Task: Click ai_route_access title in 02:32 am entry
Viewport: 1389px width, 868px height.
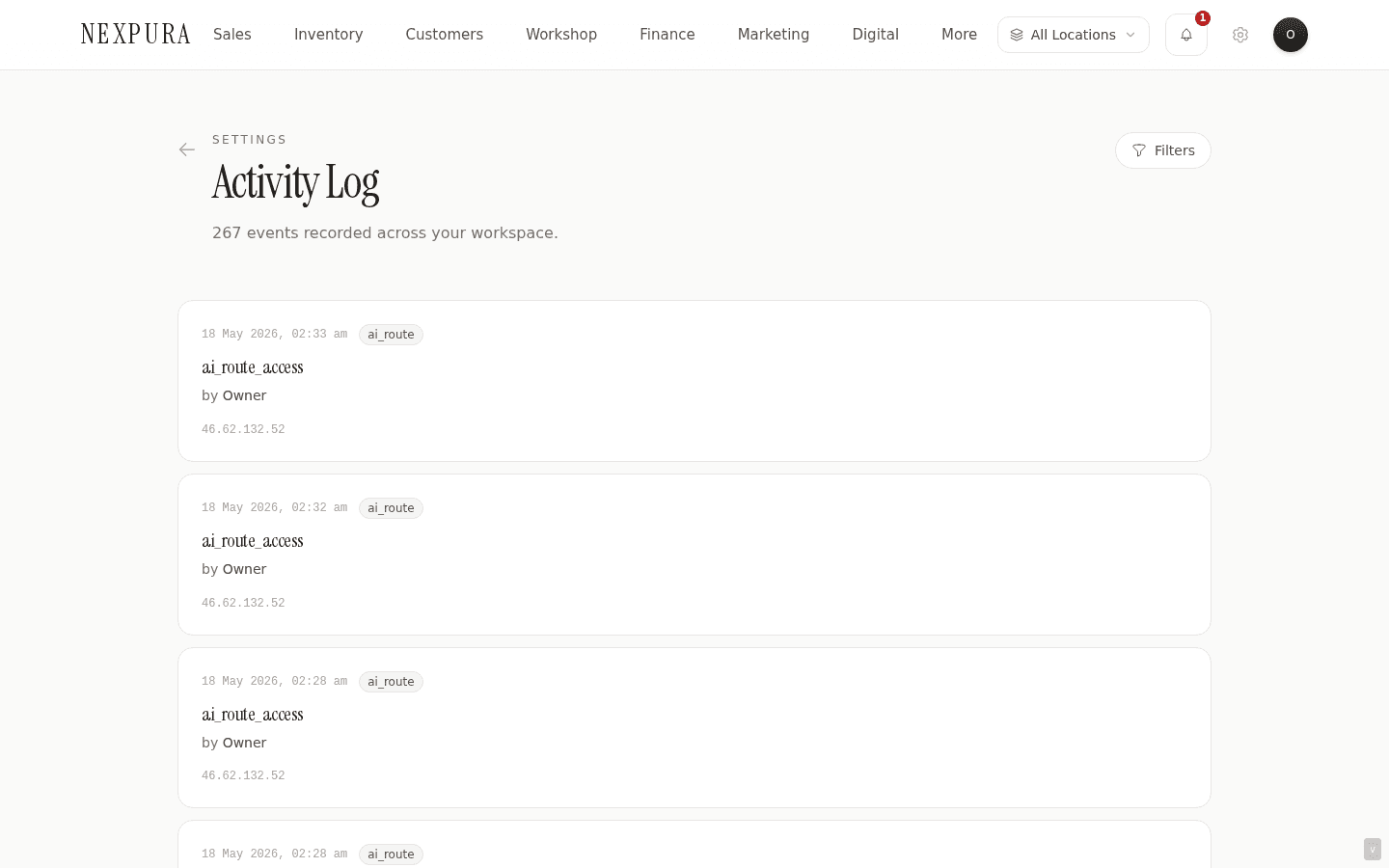Action: [253, 541]
